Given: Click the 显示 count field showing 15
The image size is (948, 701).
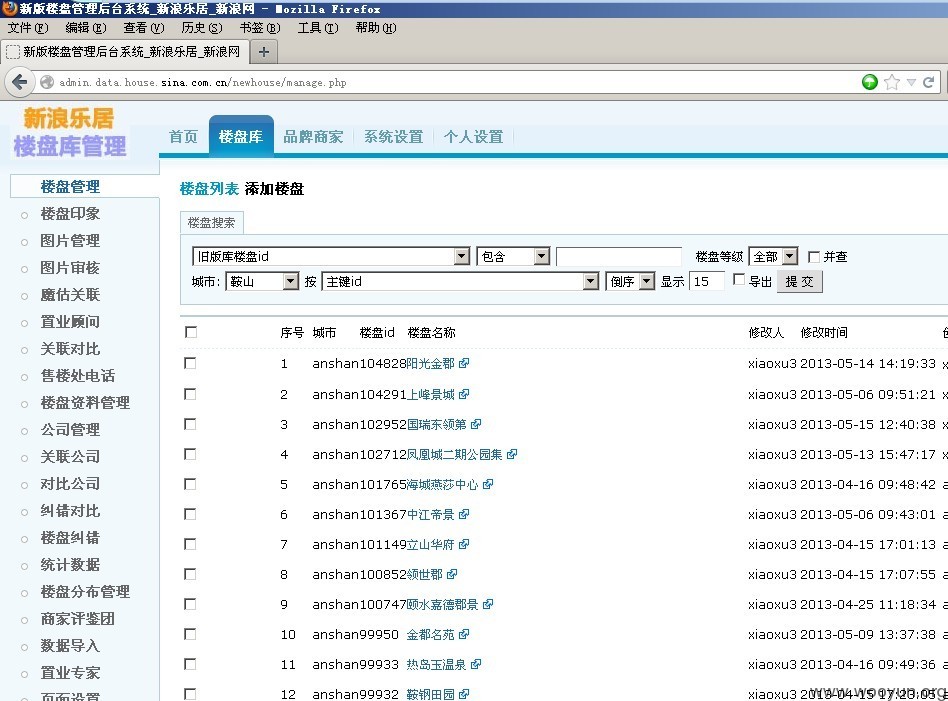Looking at the screenshot, I should click(x=707, y=281).
